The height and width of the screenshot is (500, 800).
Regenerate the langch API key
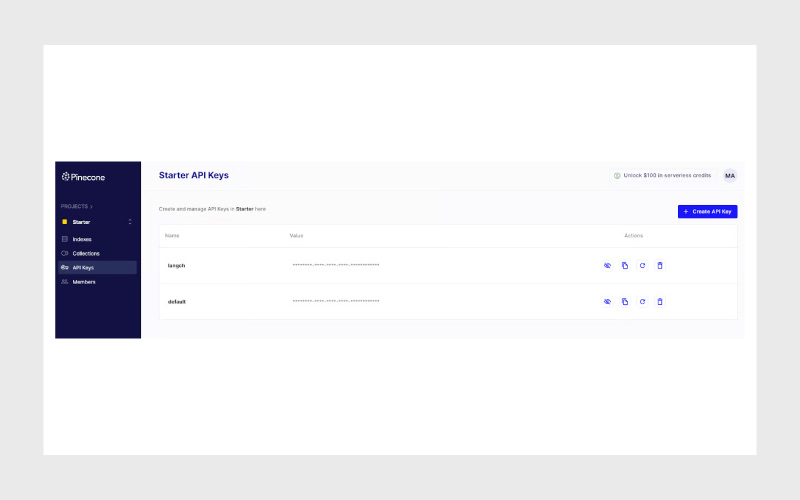[x=642, y=265]
